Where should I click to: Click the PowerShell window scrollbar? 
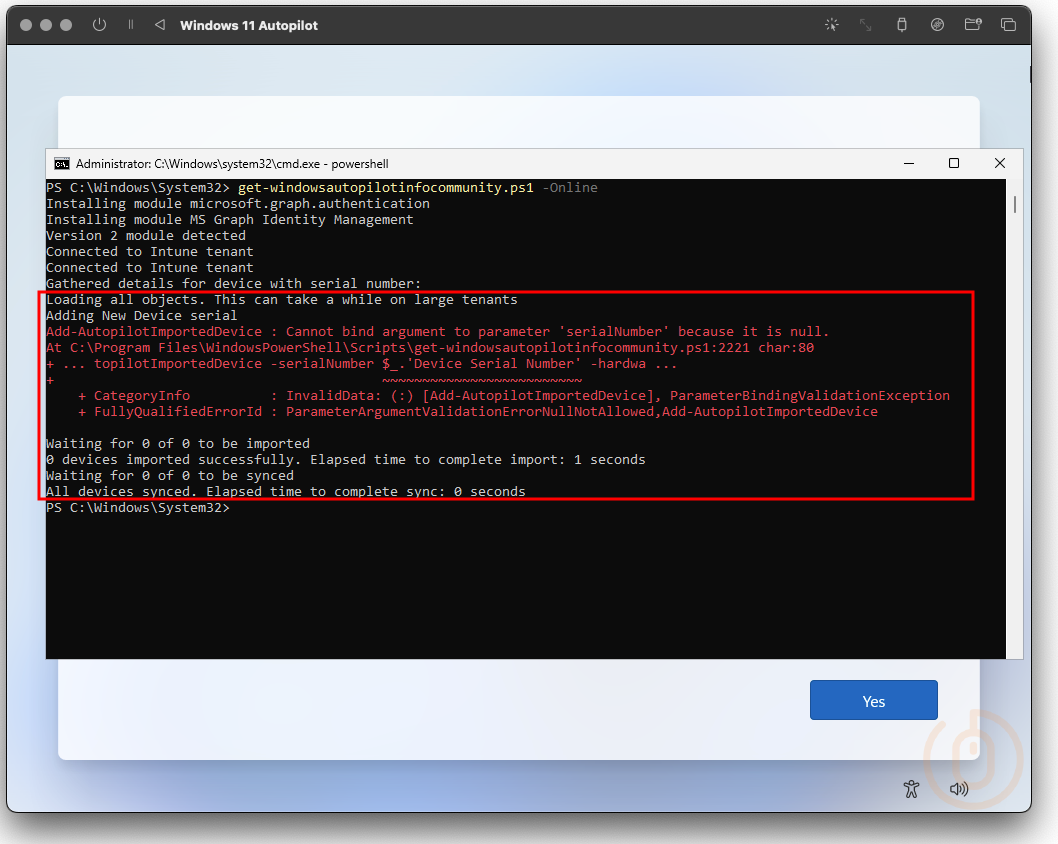[x=1013, y=205]
